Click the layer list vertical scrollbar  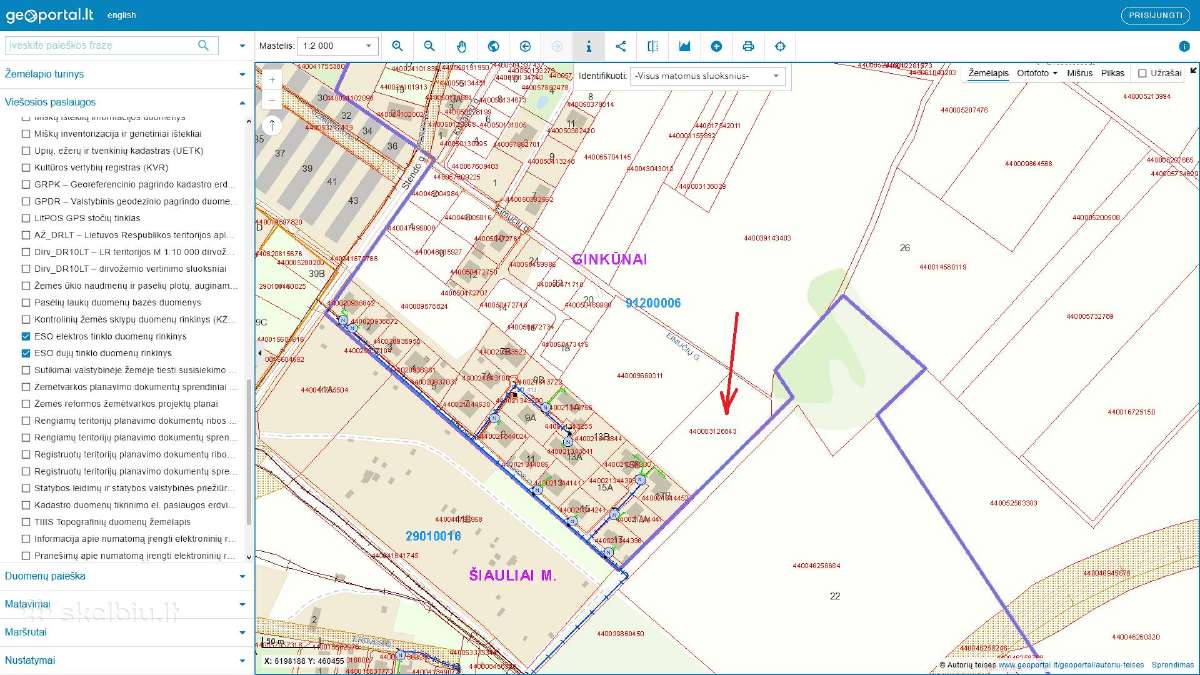click(249, 452)
